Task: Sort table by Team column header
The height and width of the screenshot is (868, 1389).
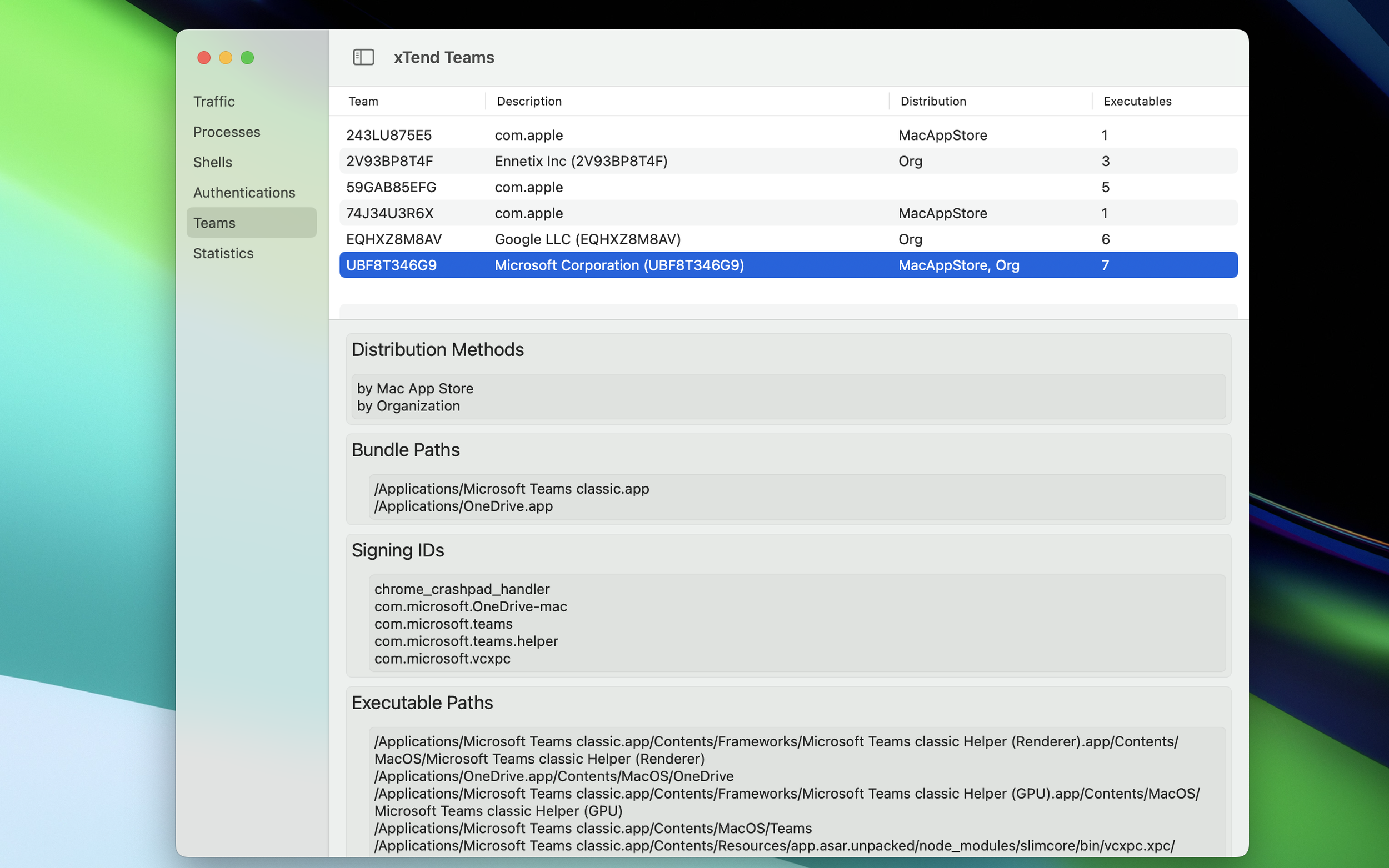Action: [363, 101]
